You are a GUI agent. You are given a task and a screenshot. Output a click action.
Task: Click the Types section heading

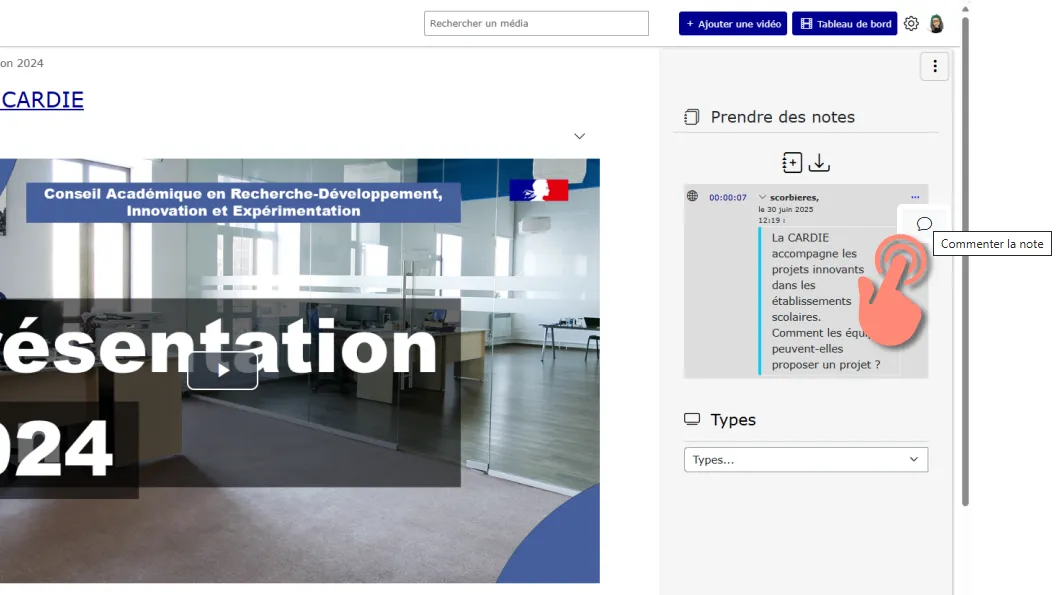pyautogui.click(x=733, y=420)
